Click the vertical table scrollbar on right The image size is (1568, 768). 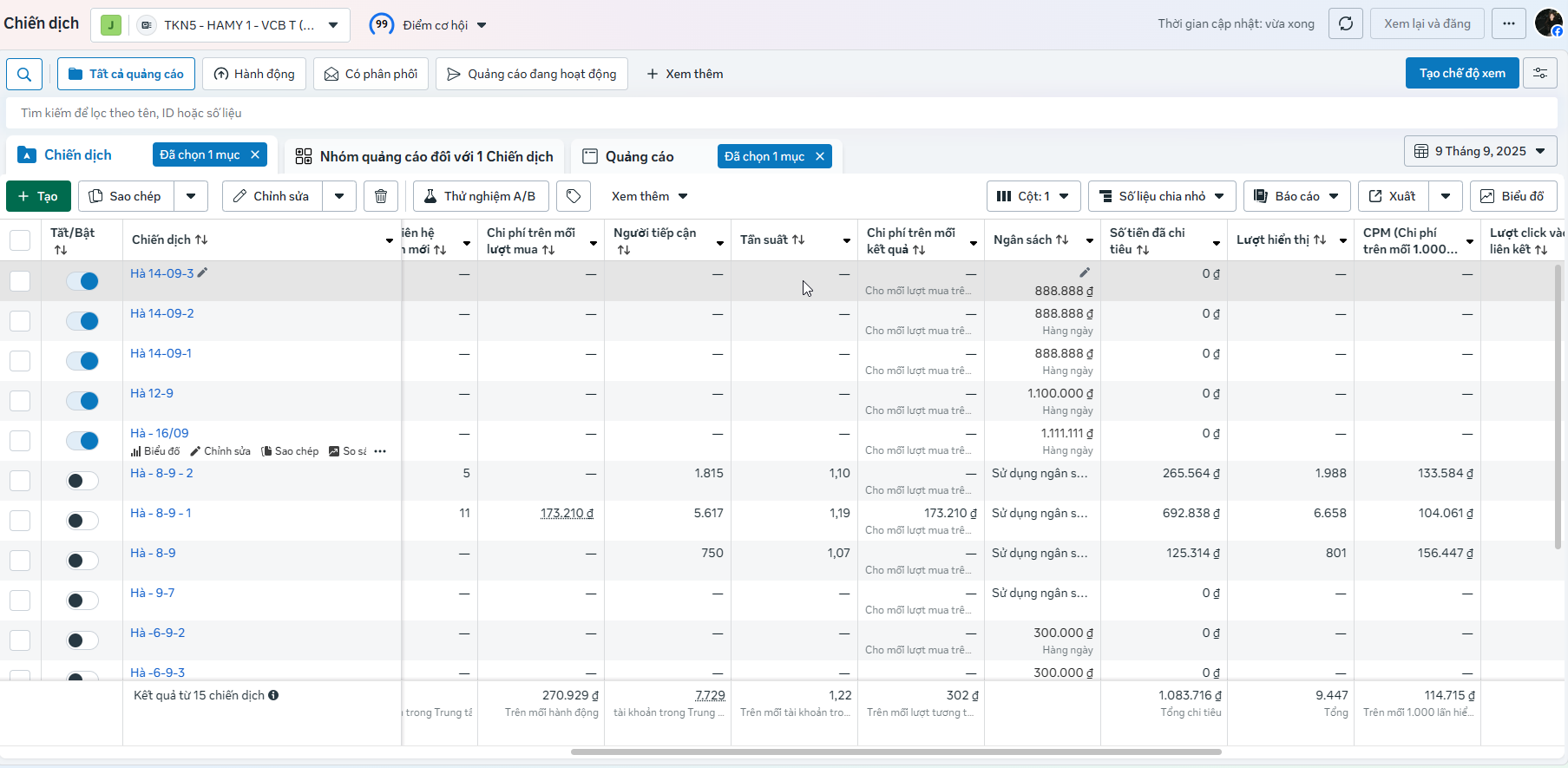pyautogui.click(x=1558, y=408)
